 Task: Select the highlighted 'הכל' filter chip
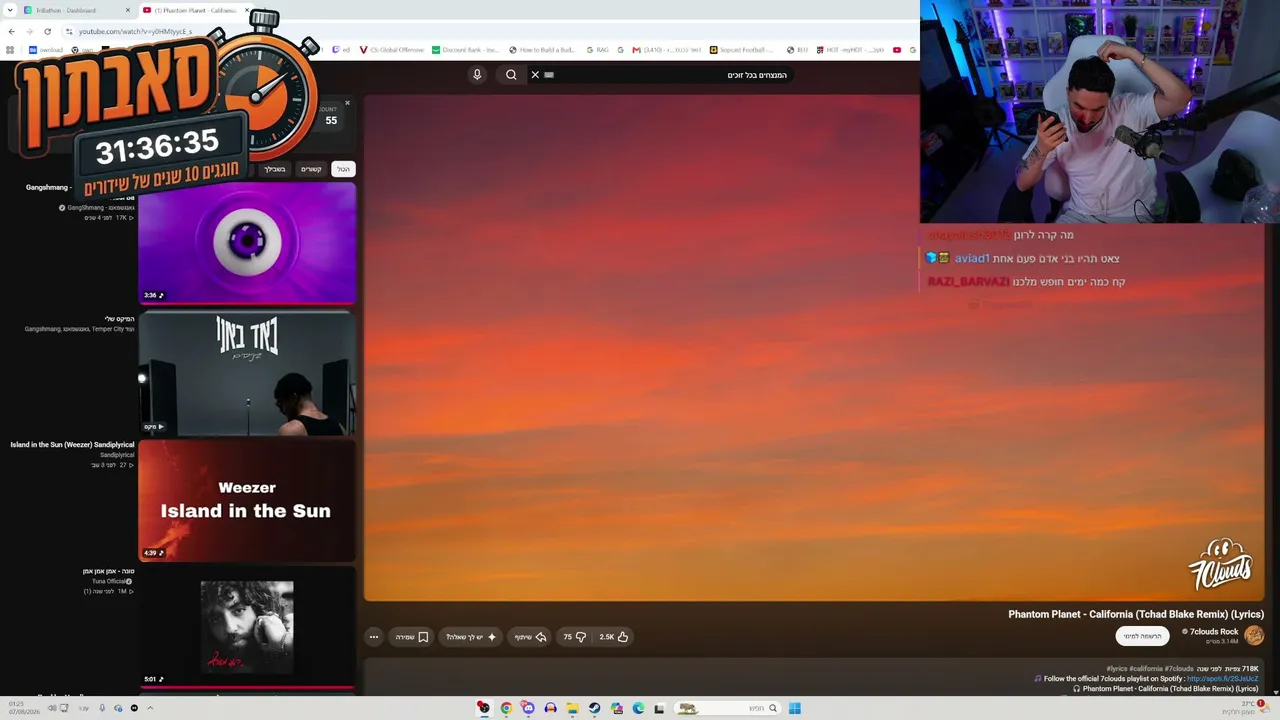(x=343, y=169)
